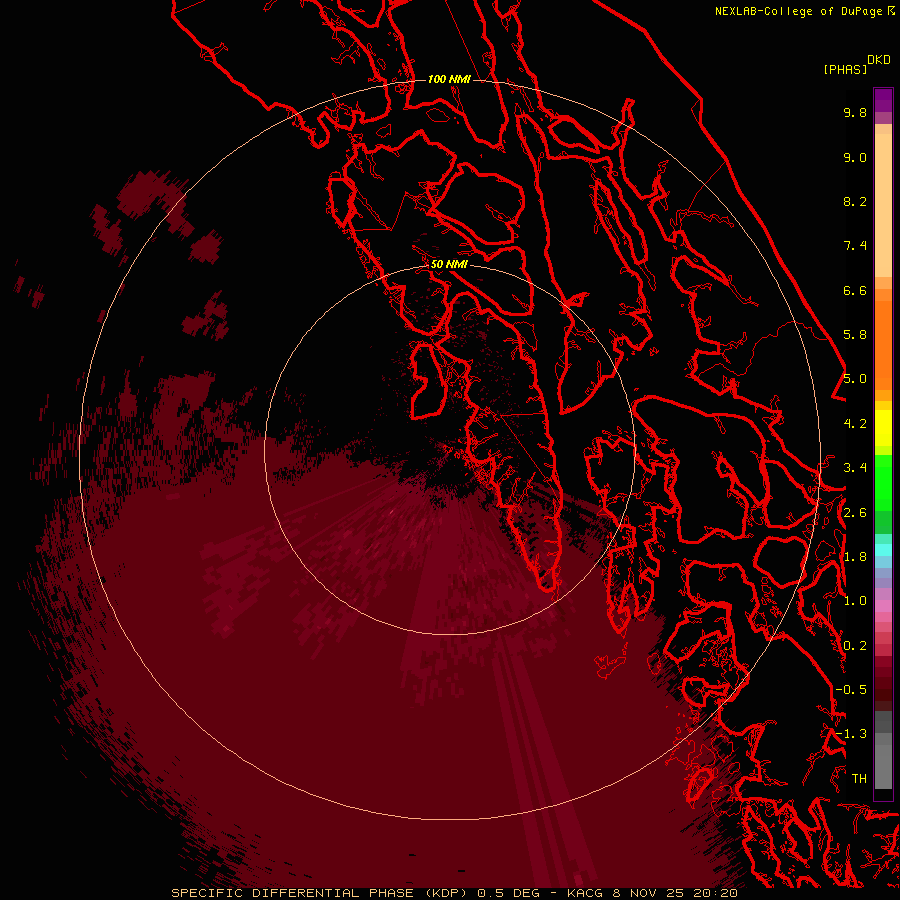Click the 5.0 legend value
Image resolution: width=900 pixels, height=900 pixels.
855,379
